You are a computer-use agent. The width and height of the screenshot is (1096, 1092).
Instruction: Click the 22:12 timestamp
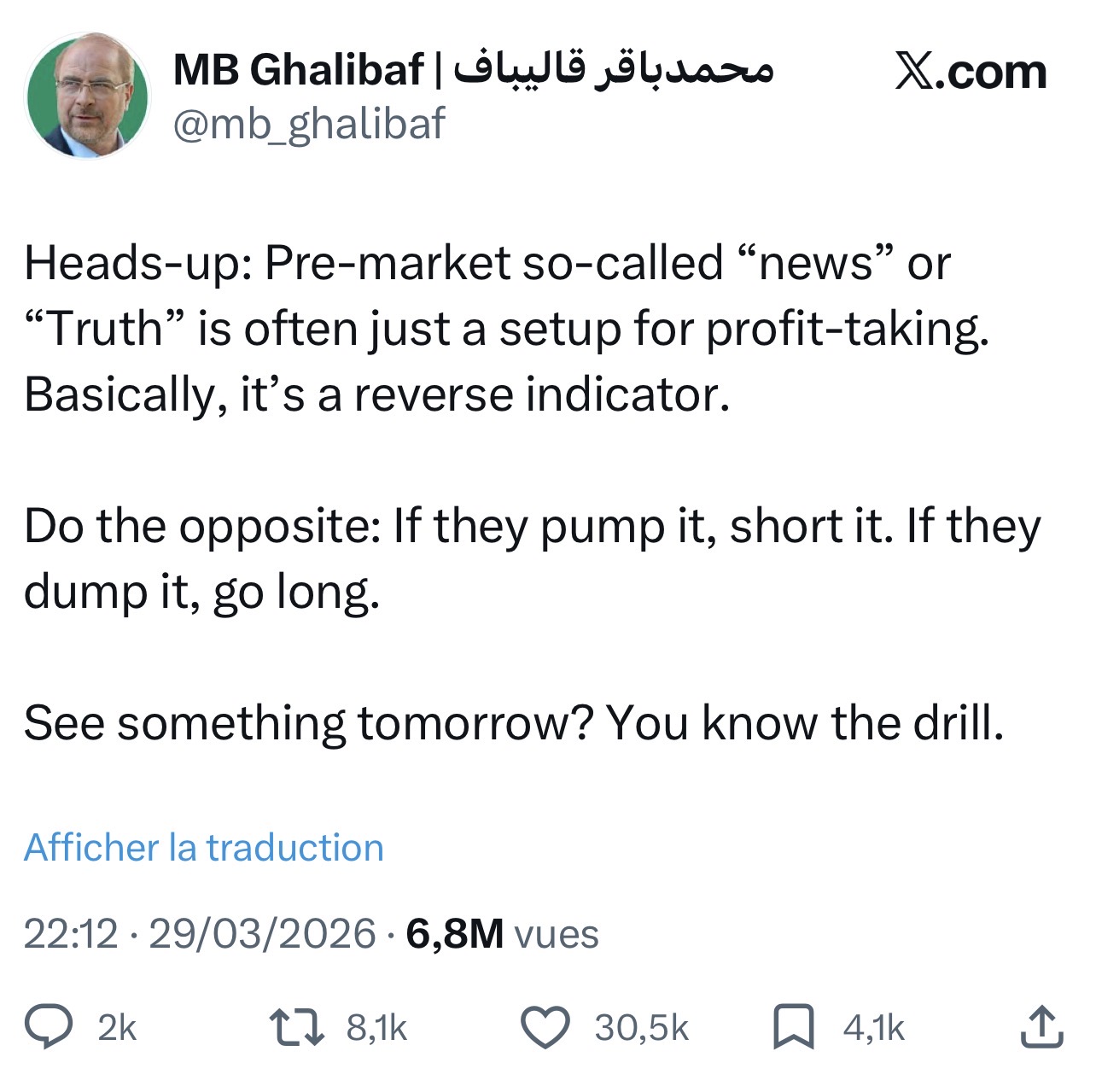point(70,933)
